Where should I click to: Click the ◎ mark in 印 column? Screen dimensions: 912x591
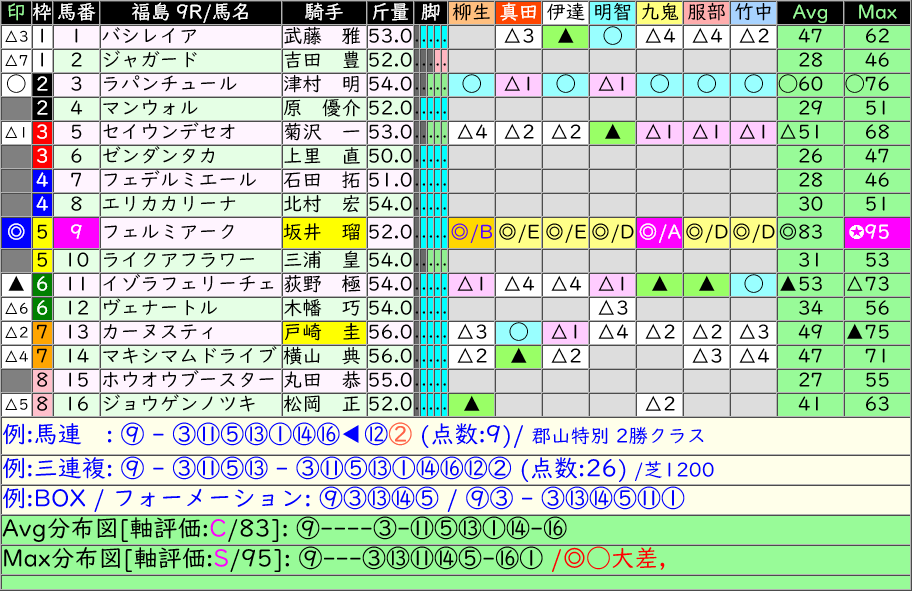[16, 232]
